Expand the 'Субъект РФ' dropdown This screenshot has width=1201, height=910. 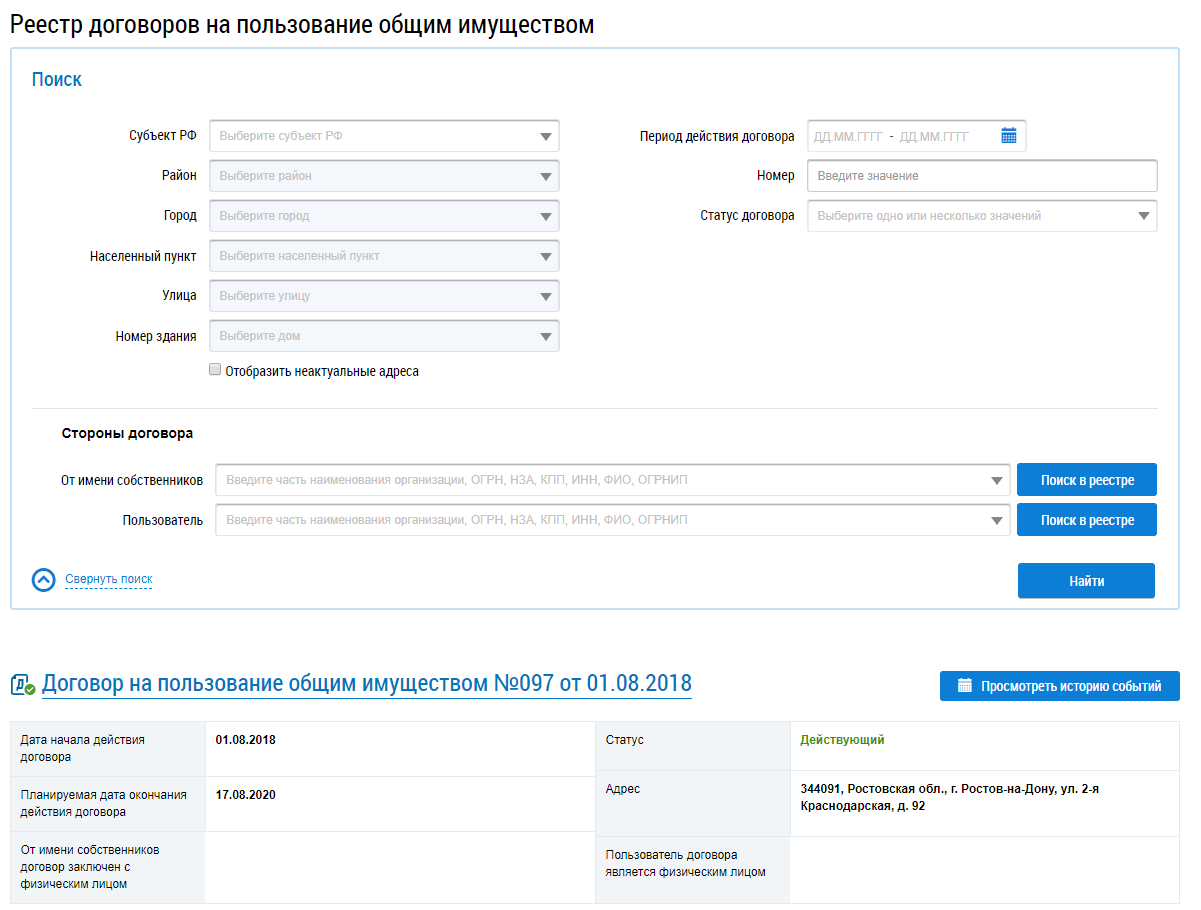click(x=384, y=136)
